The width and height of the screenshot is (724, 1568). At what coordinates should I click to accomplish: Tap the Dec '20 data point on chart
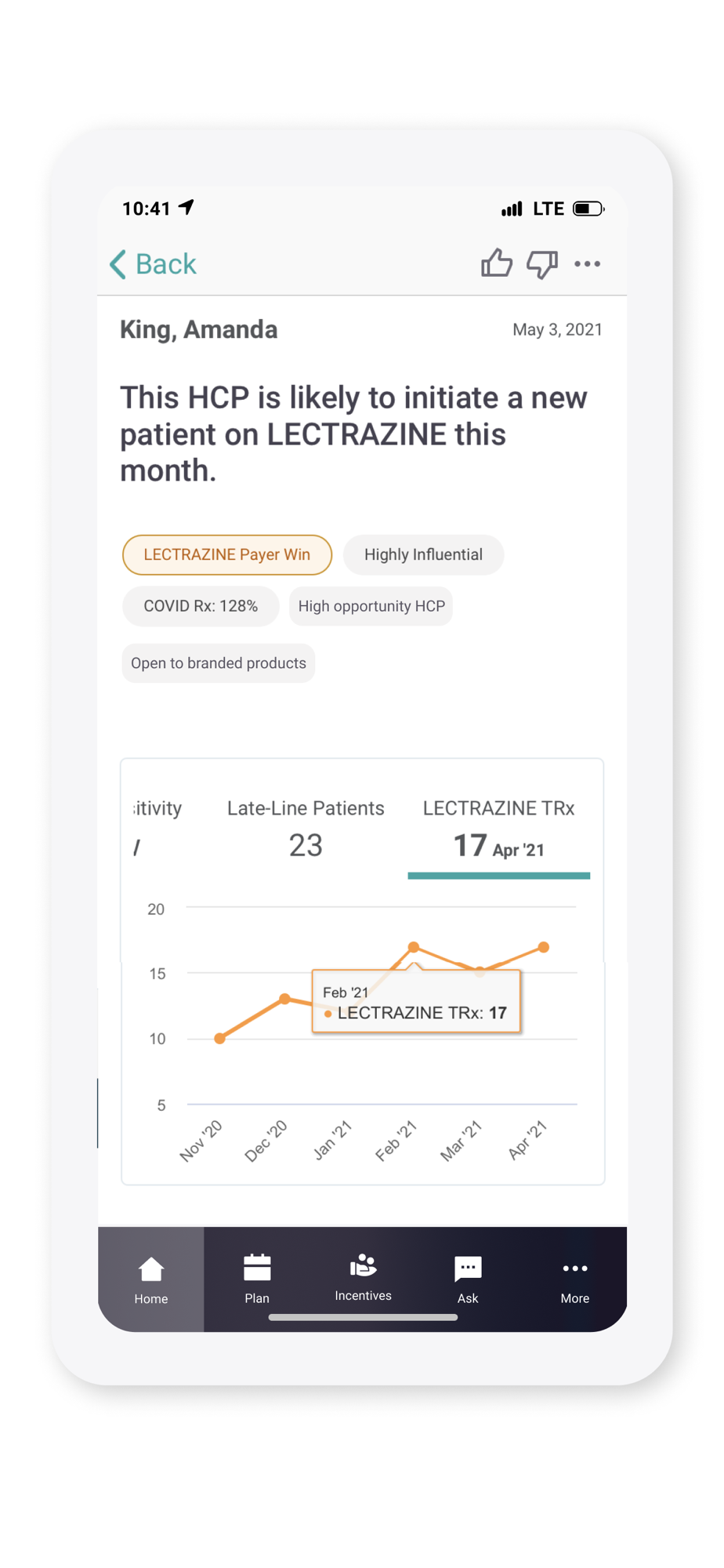coord(285,999)
